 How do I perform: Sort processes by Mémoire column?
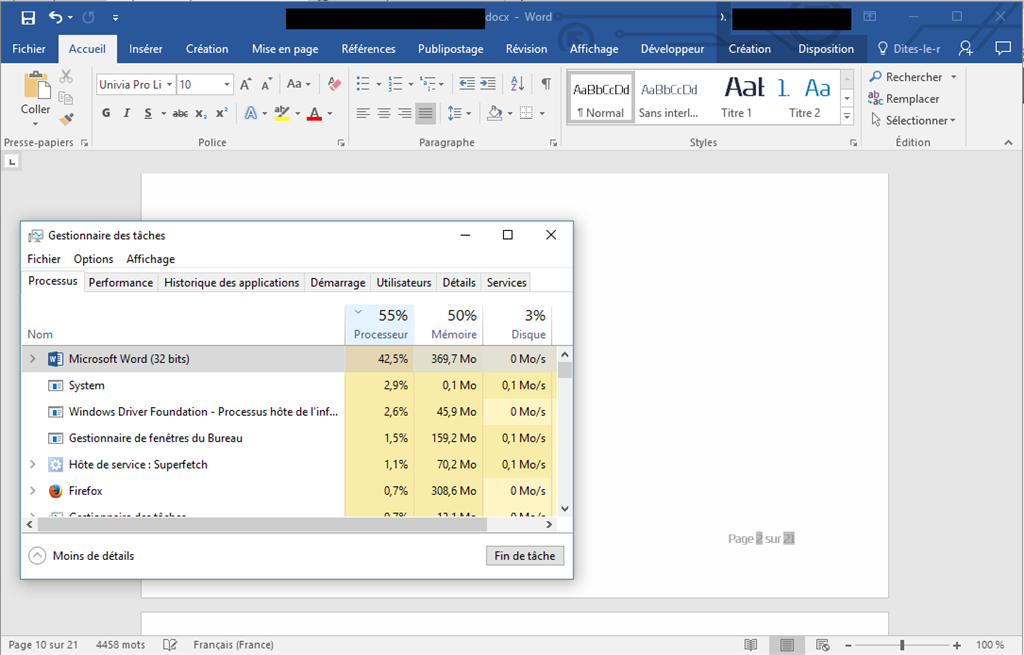coord(449,324)
